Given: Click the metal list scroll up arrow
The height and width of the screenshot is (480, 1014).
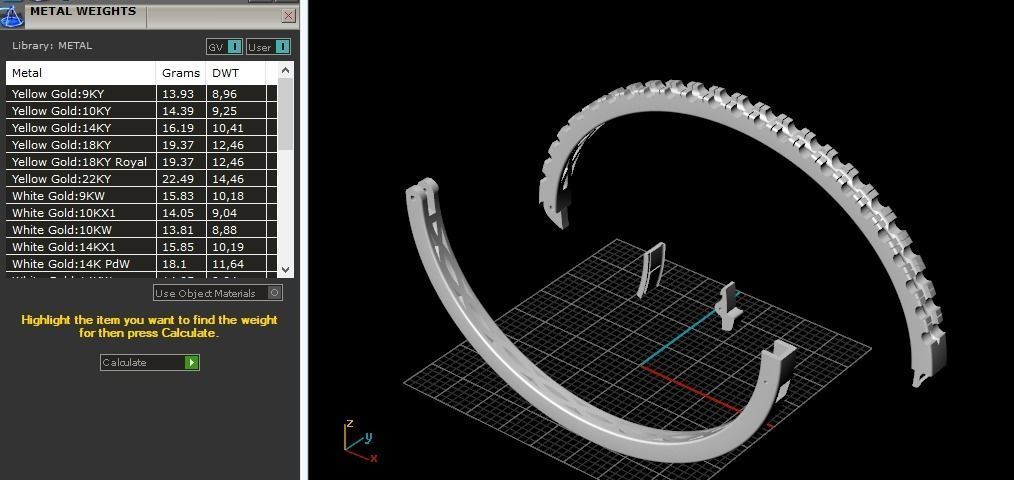Looking at the screenshot, I should click(286, 69).
